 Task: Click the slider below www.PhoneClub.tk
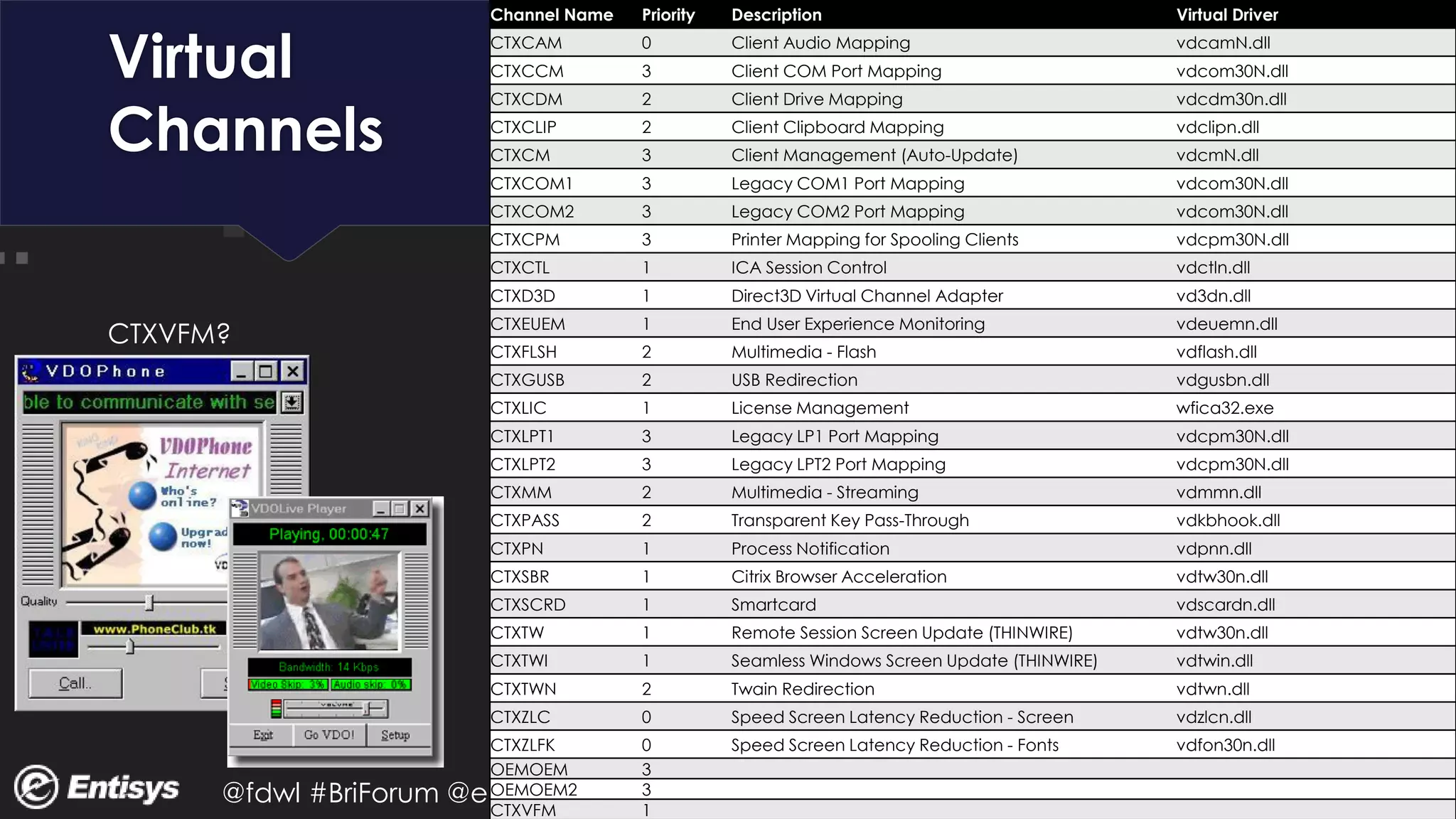coord(129,646)
